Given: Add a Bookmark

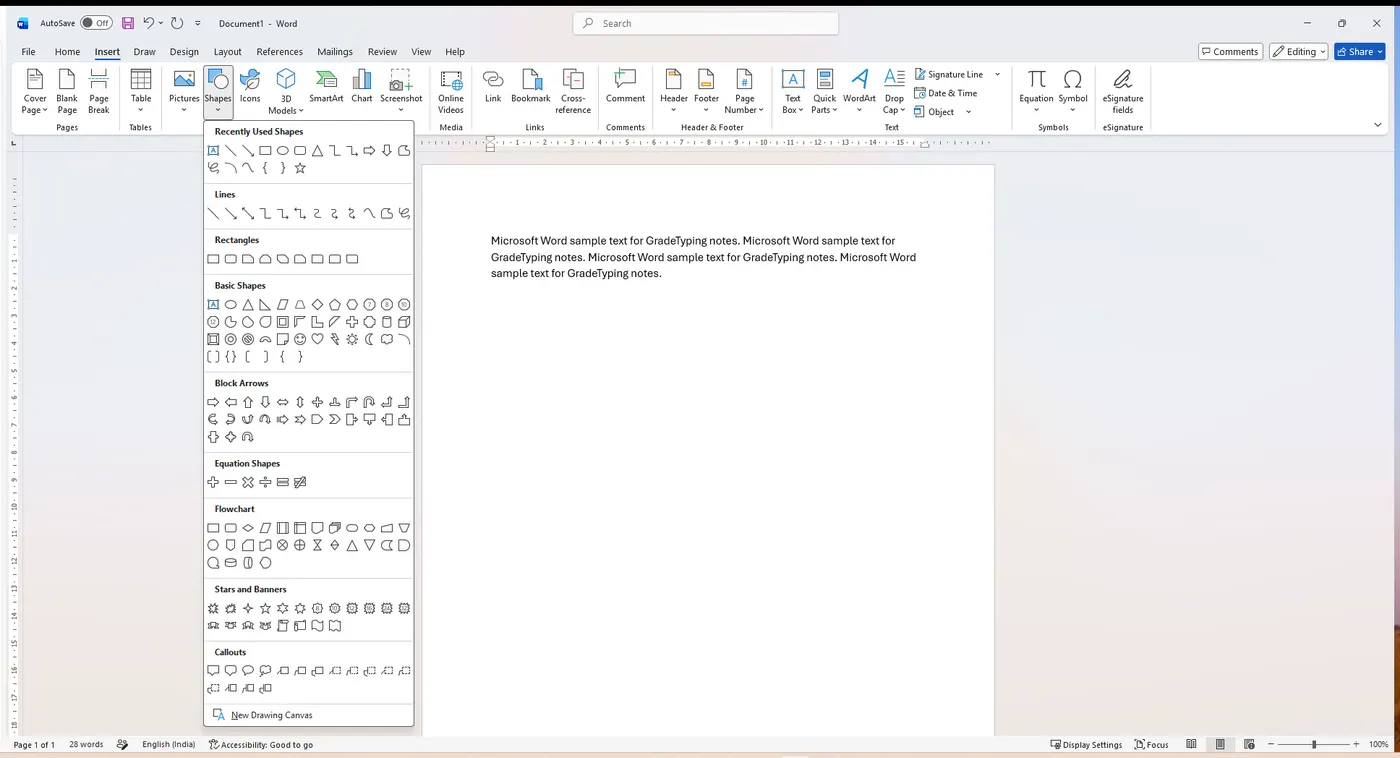Looking at the screenshot, I should (x=531, y=86).
